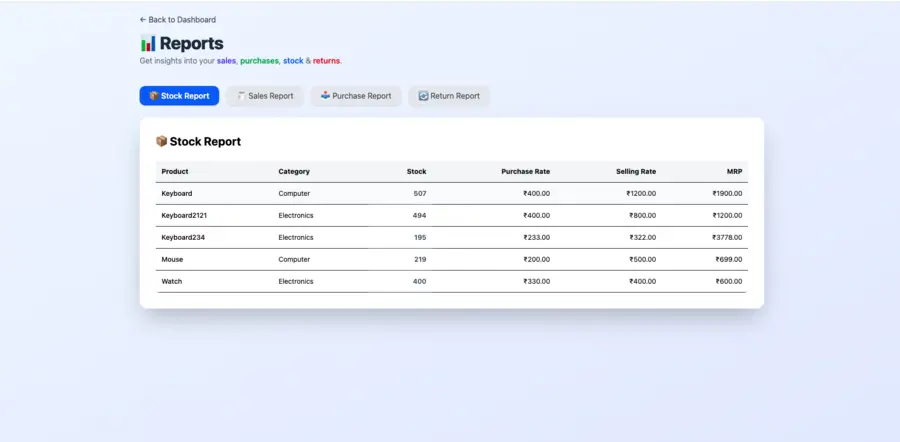900x442 pixels.
Task: Switch to the Sales Report tab
Action: (x=265, y=96)
